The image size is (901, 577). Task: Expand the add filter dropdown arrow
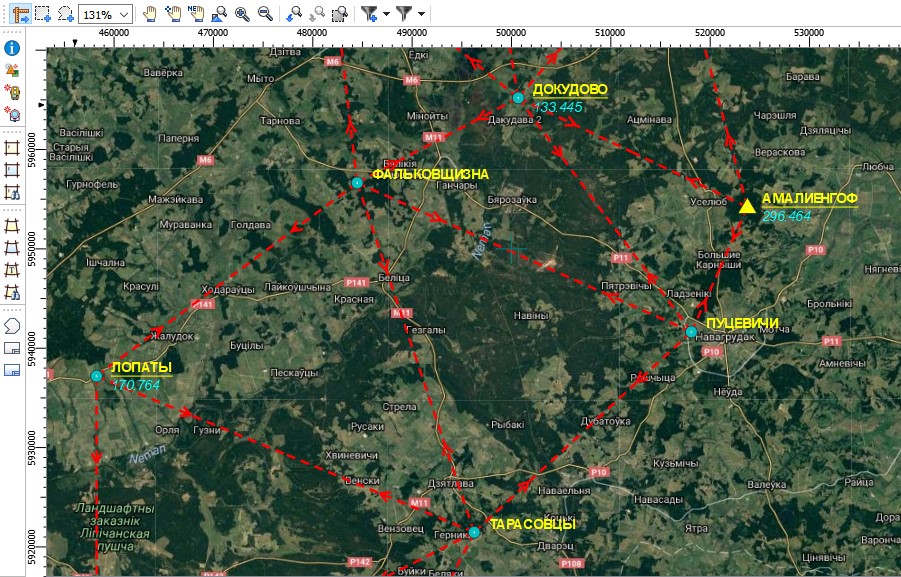click(x=386, y=14)
